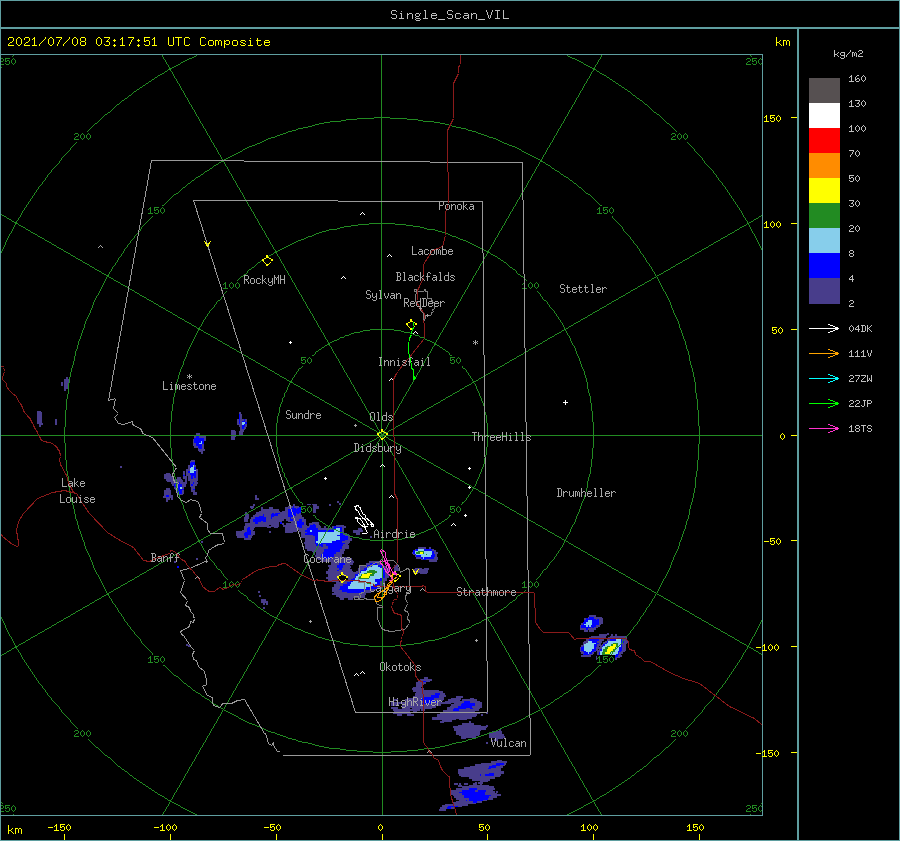The height and width of the screenshot is (841, 900).
Task: Click the asterisk marker above Limestone
Action: pos(189,377)
